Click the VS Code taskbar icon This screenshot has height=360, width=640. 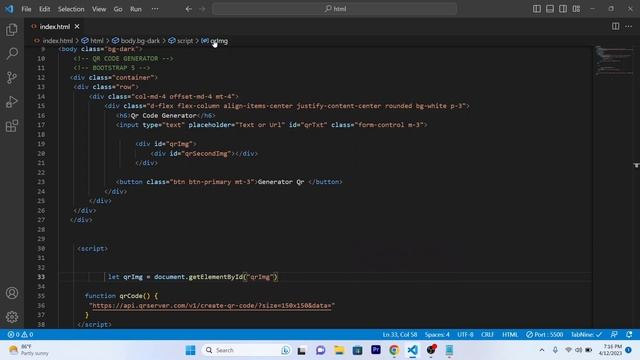click(x=412, y=350)
